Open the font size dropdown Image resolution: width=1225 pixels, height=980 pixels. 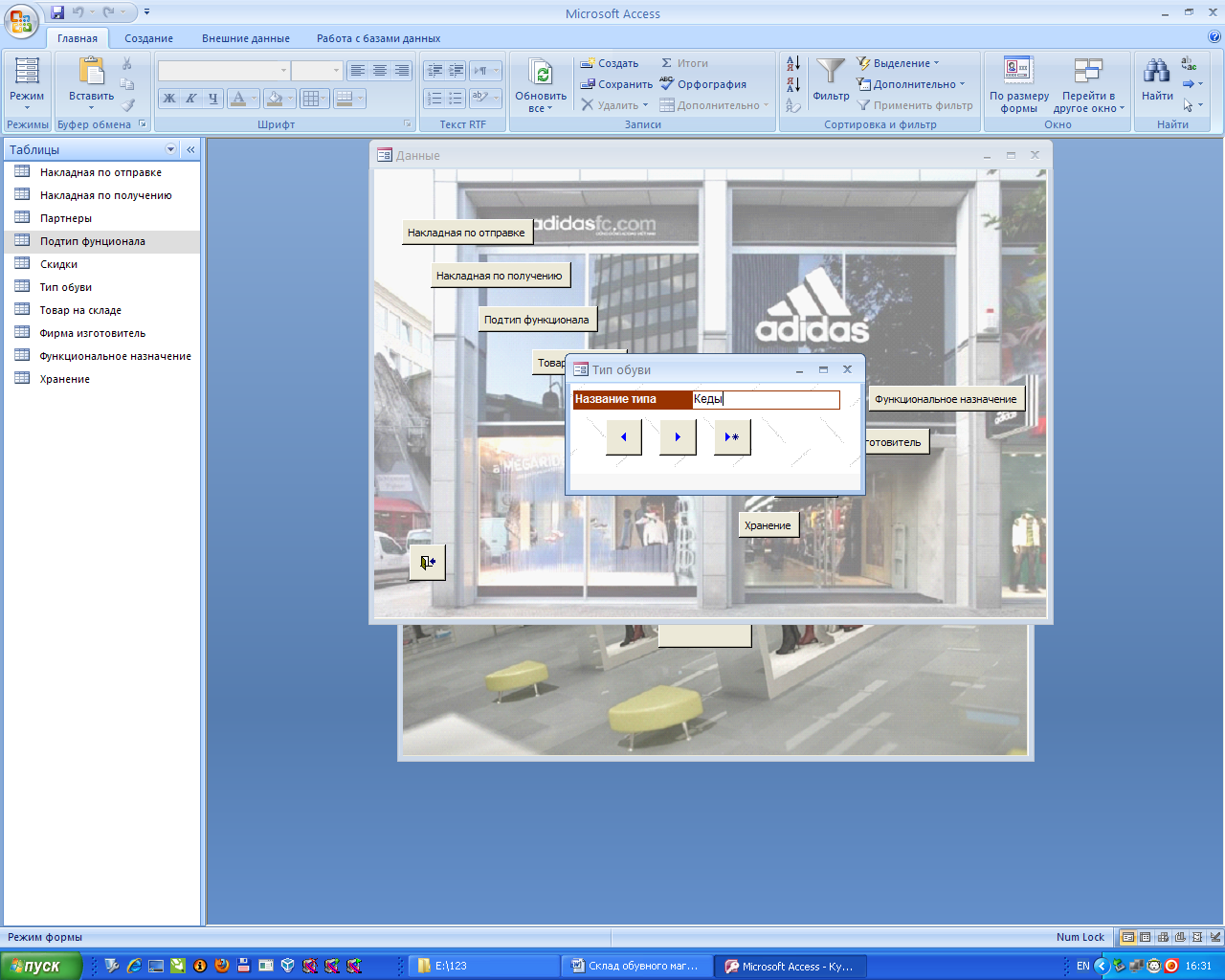coord(336,71)
